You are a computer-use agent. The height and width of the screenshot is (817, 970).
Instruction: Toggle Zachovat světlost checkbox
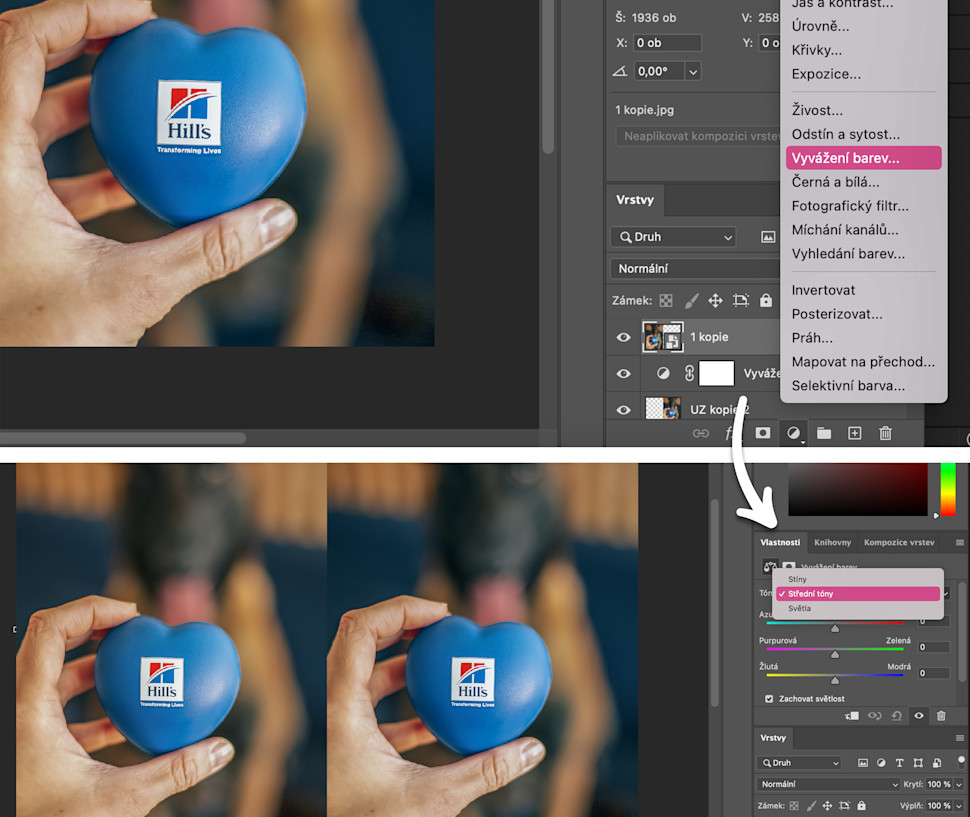(769, 698)
